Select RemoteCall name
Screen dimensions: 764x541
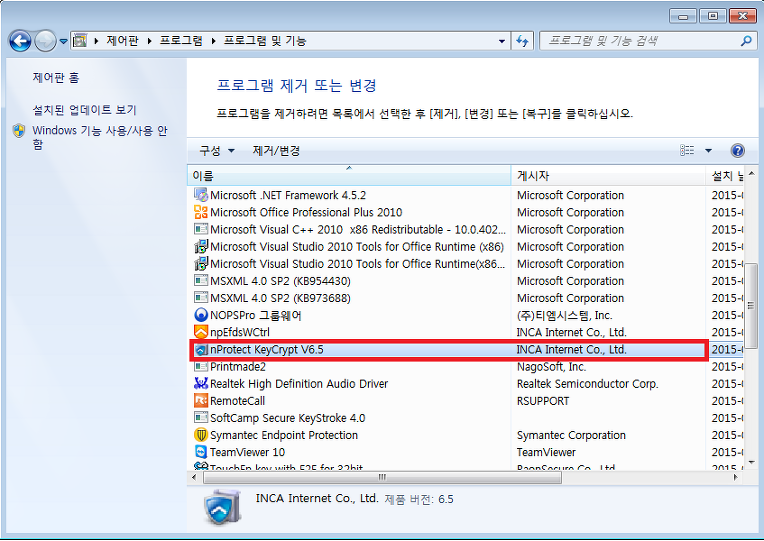tap(237, 401)
